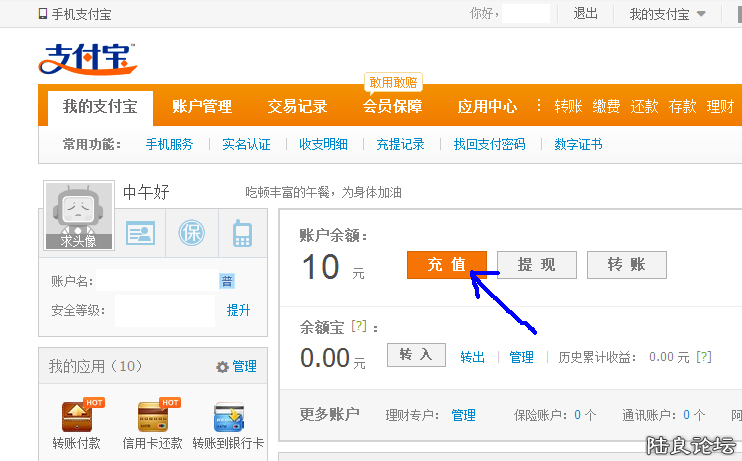Click the 转入 button for 余额宝
The image size is (742, 461).
[416, 355]
